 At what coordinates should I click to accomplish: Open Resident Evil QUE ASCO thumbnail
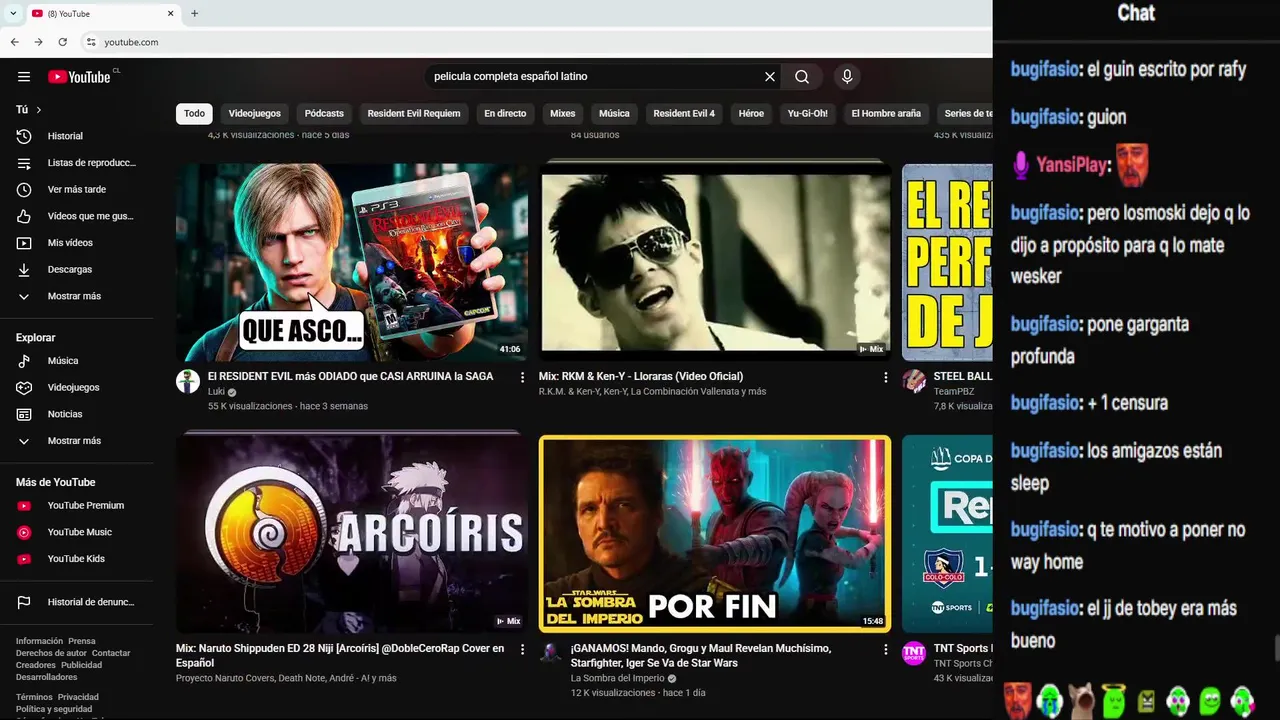[x=352, y=262]
